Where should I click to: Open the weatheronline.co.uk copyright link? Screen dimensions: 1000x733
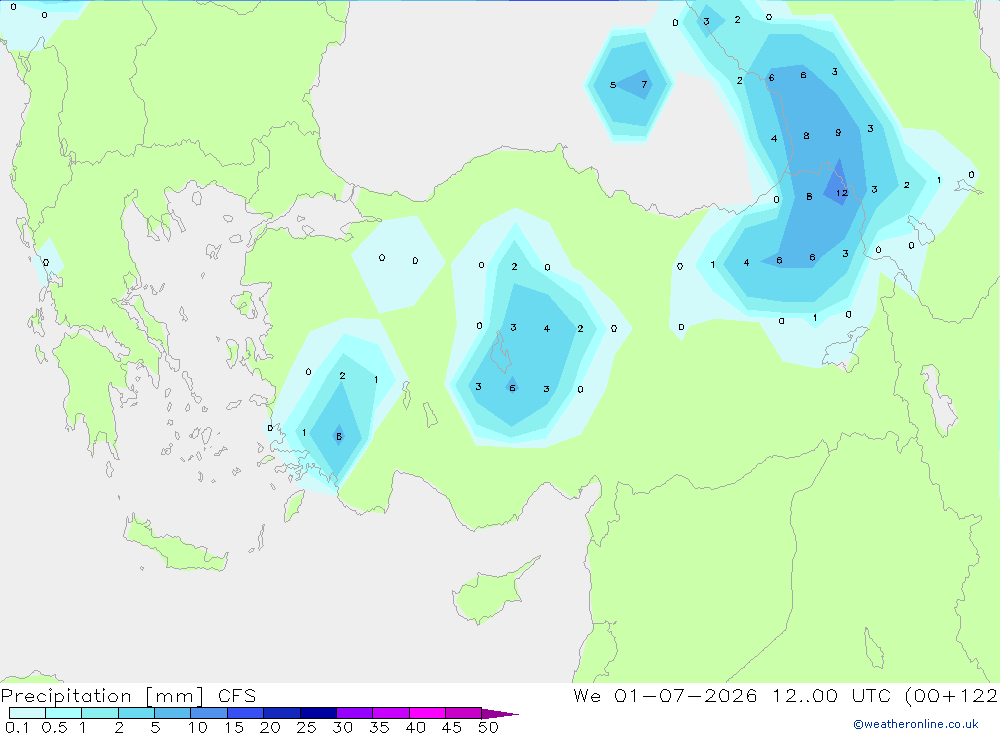tap(916, 724)
